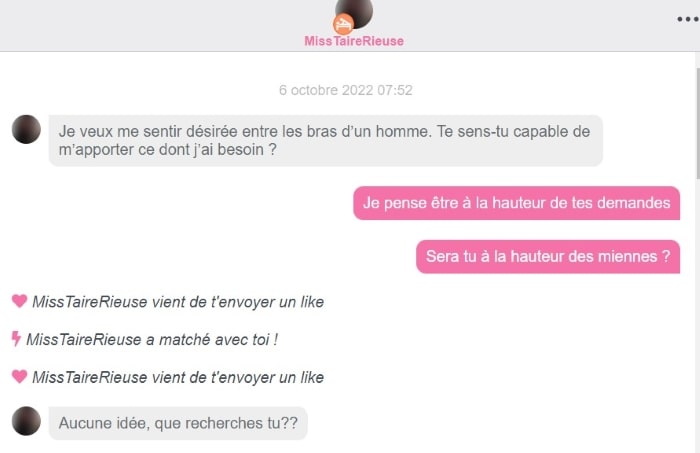
Task: Click the avatar beside the 'Aucune idée' message
Action: point(26,421)
